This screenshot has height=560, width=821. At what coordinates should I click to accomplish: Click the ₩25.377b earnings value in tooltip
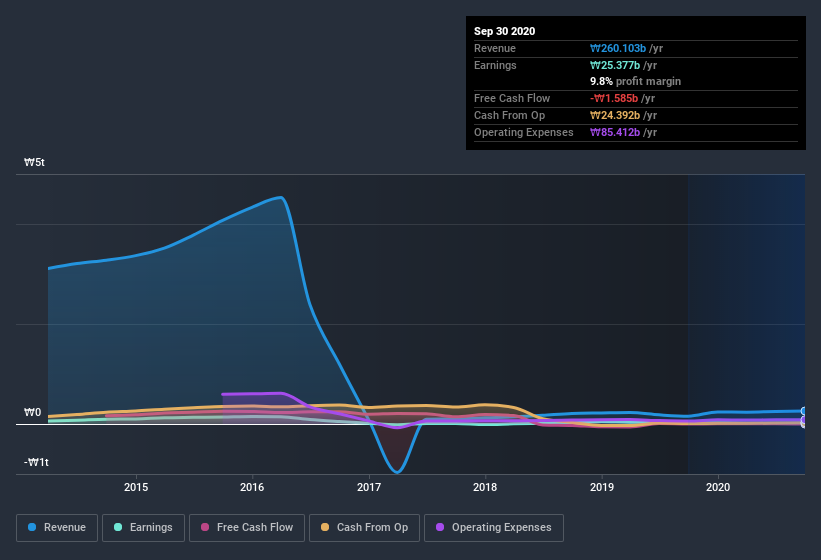coord(614,65)
